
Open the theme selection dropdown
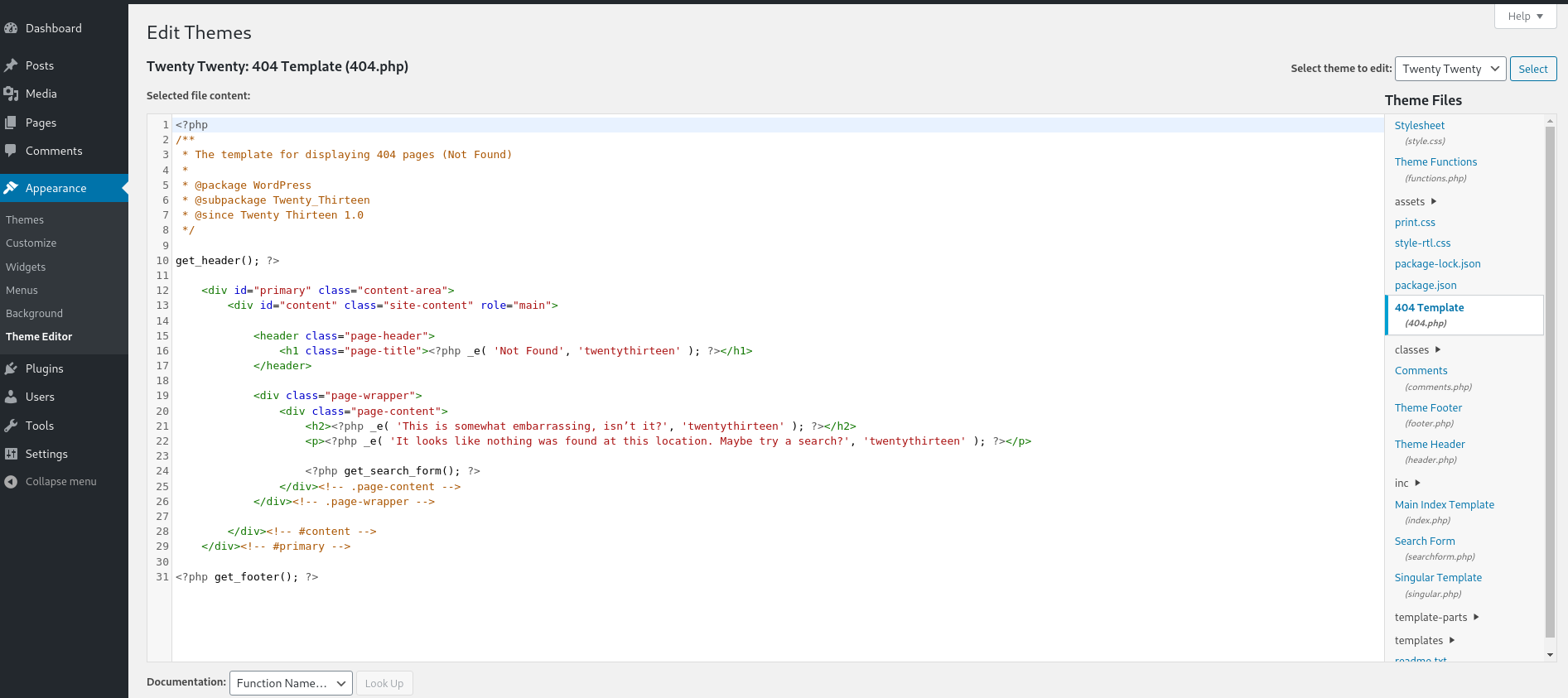pos(1450,69)
